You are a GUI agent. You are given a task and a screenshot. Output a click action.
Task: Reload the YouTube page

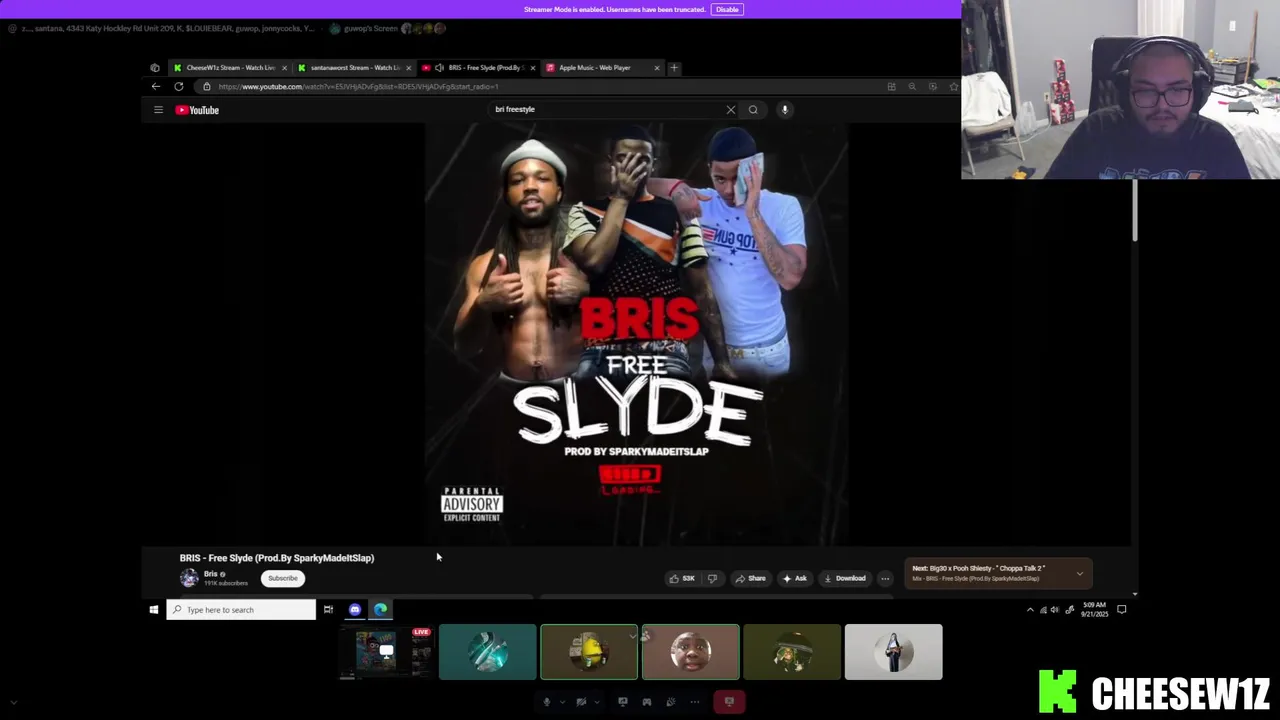click(179, 87)
